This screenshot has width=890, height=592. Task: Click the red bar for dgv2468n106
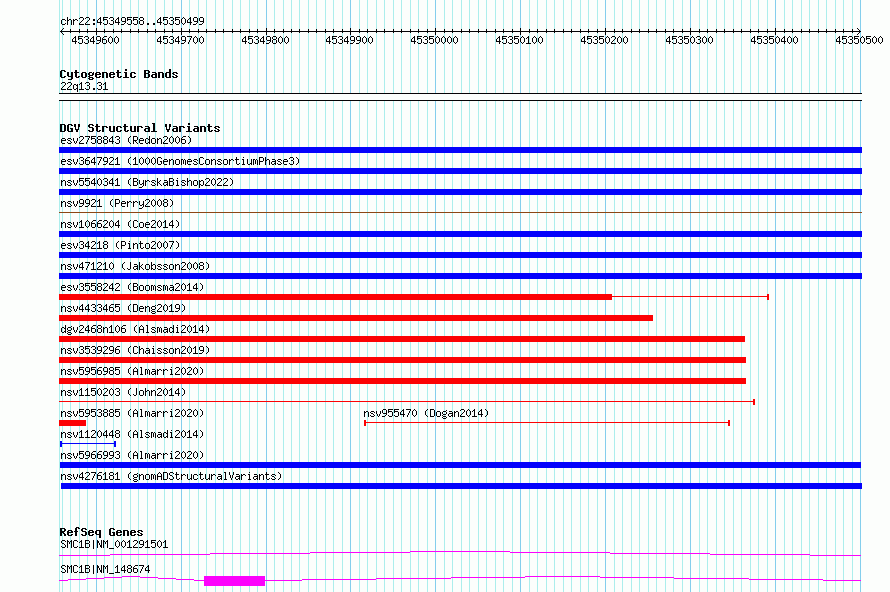[x=402, y=339]
